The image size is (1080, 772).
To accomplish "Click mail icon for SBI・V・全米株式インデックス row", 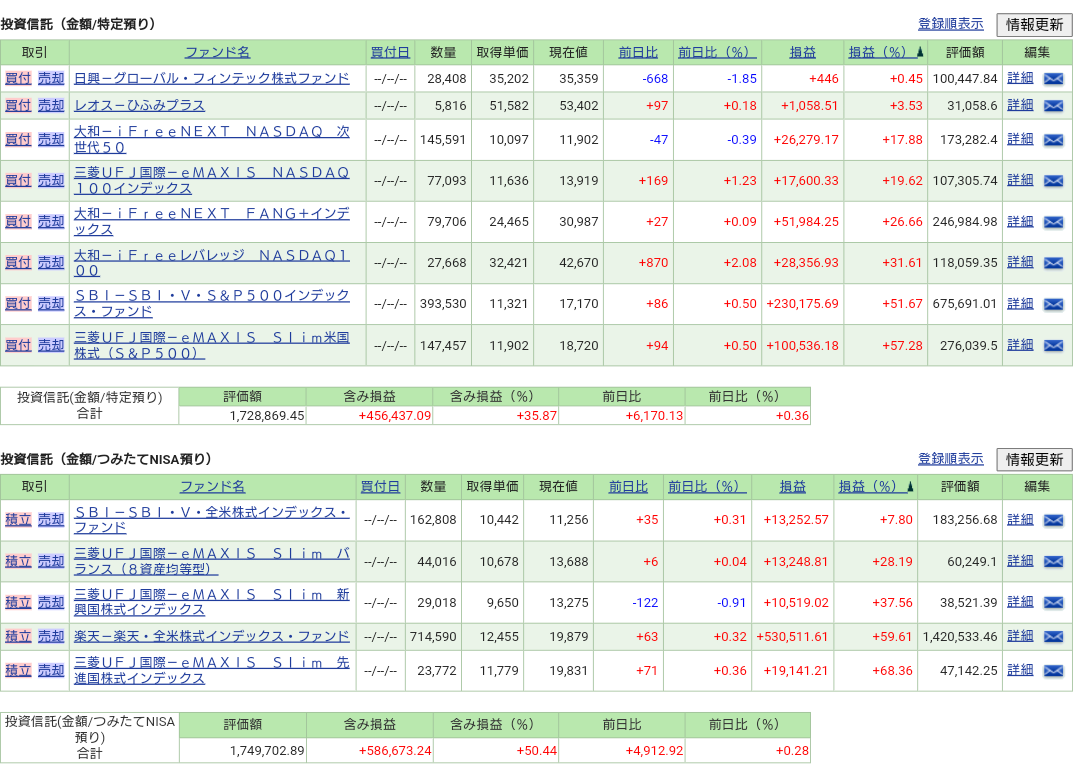I will (1053, 520).
